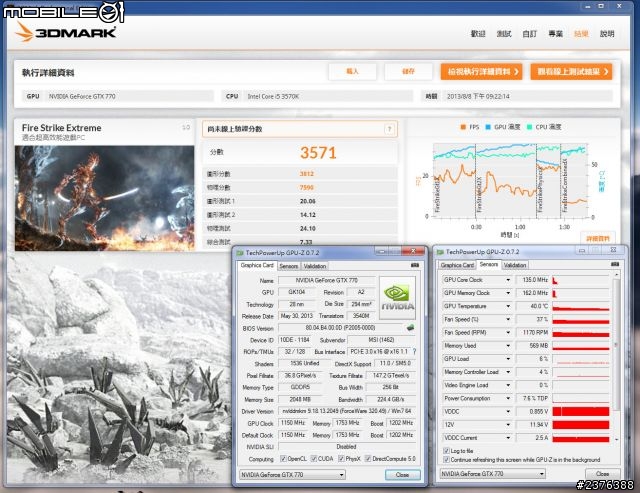Toggle Continue refreshing while GPU-Z in background
640x493 pixels.
tap(446, 460)
